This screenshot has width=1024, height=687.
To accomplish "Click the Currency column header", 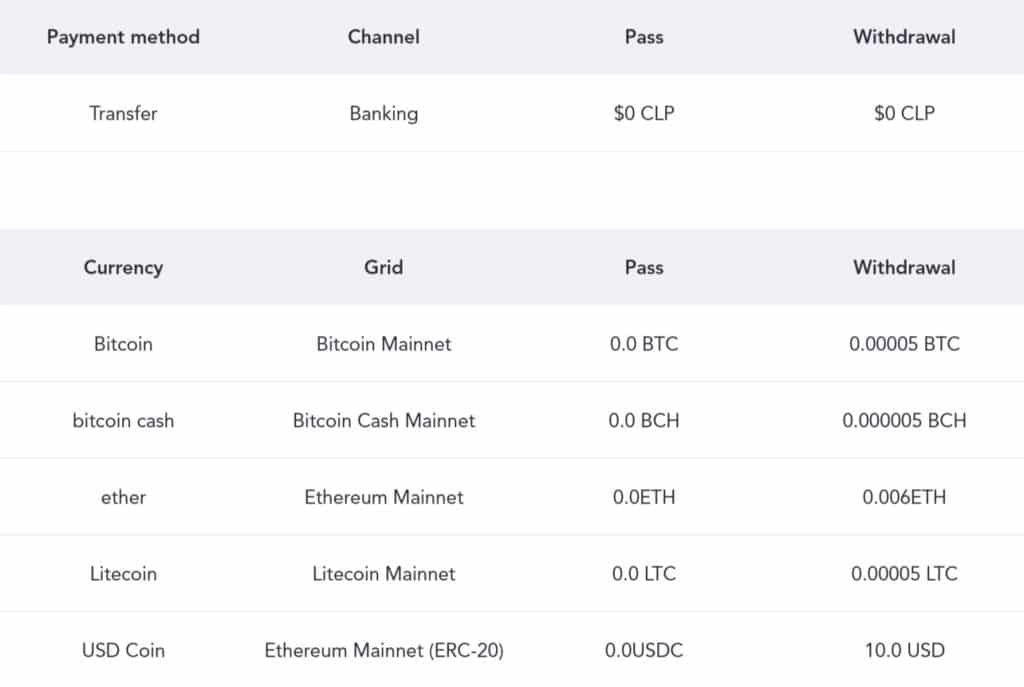I will click(x=123, y=267).
